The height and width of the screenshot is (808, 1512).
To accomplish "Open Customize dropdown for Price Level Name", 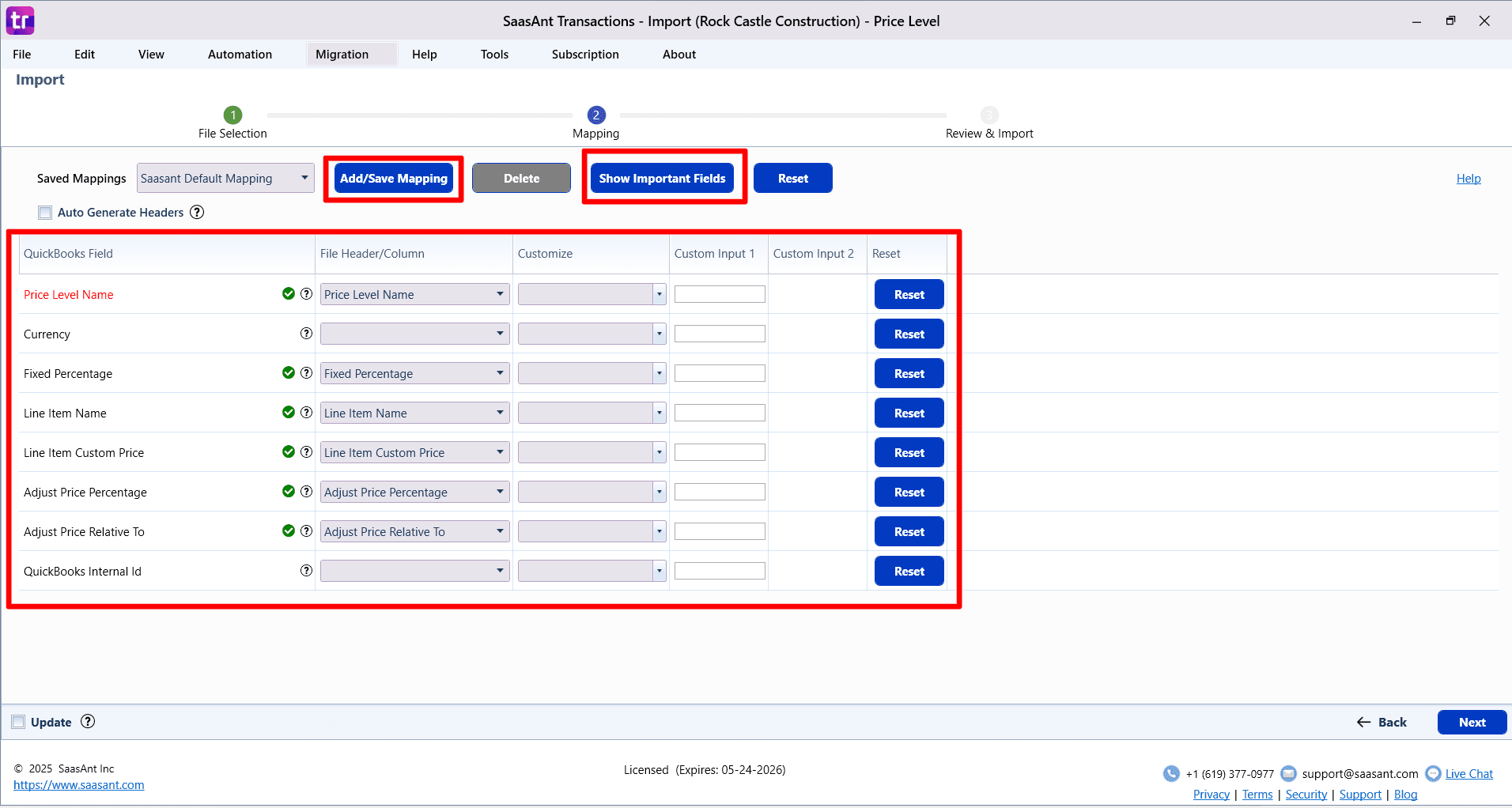I will click(592, 294).
